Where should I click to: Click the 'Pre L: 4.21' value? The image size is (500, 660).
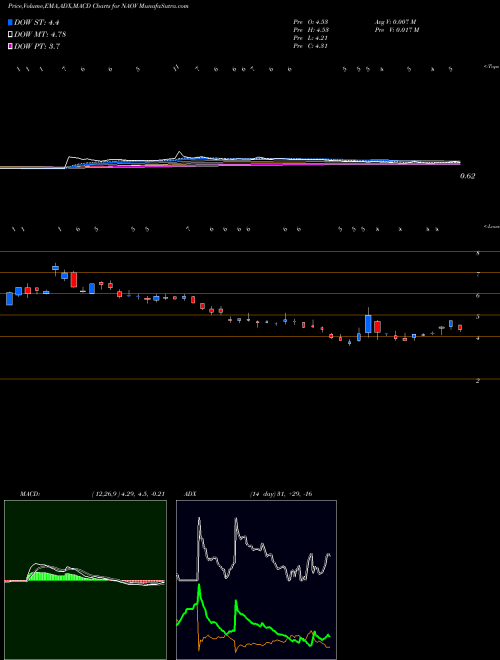tap(311, 38)
